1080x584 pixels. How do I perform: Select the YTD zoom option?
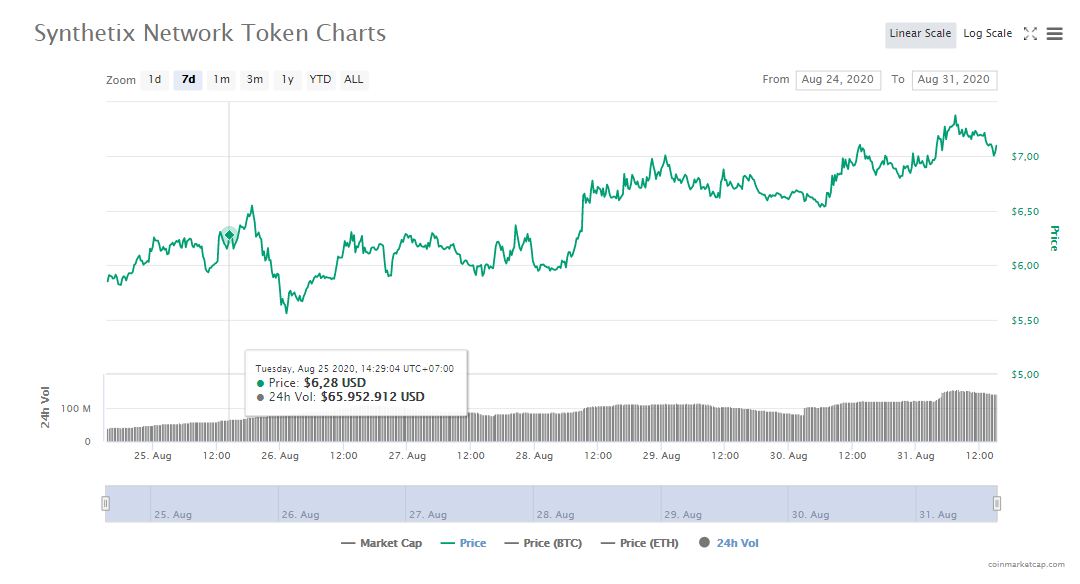click(x=319, y=80)
